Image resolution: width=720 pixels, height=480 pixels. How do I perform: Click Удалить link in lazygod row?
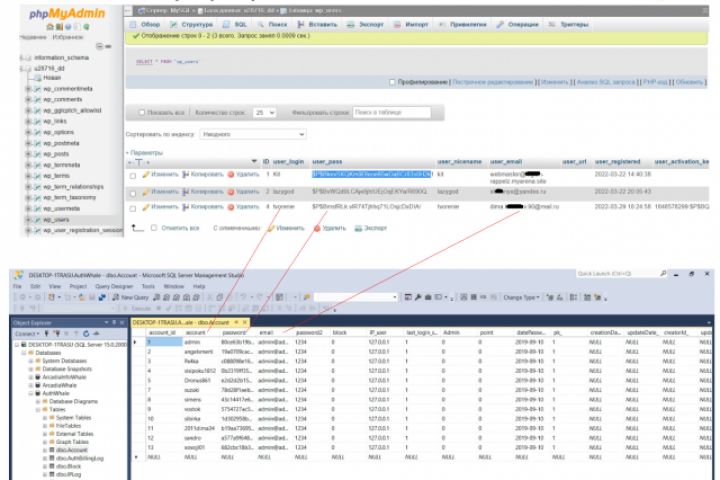[248, 192]
